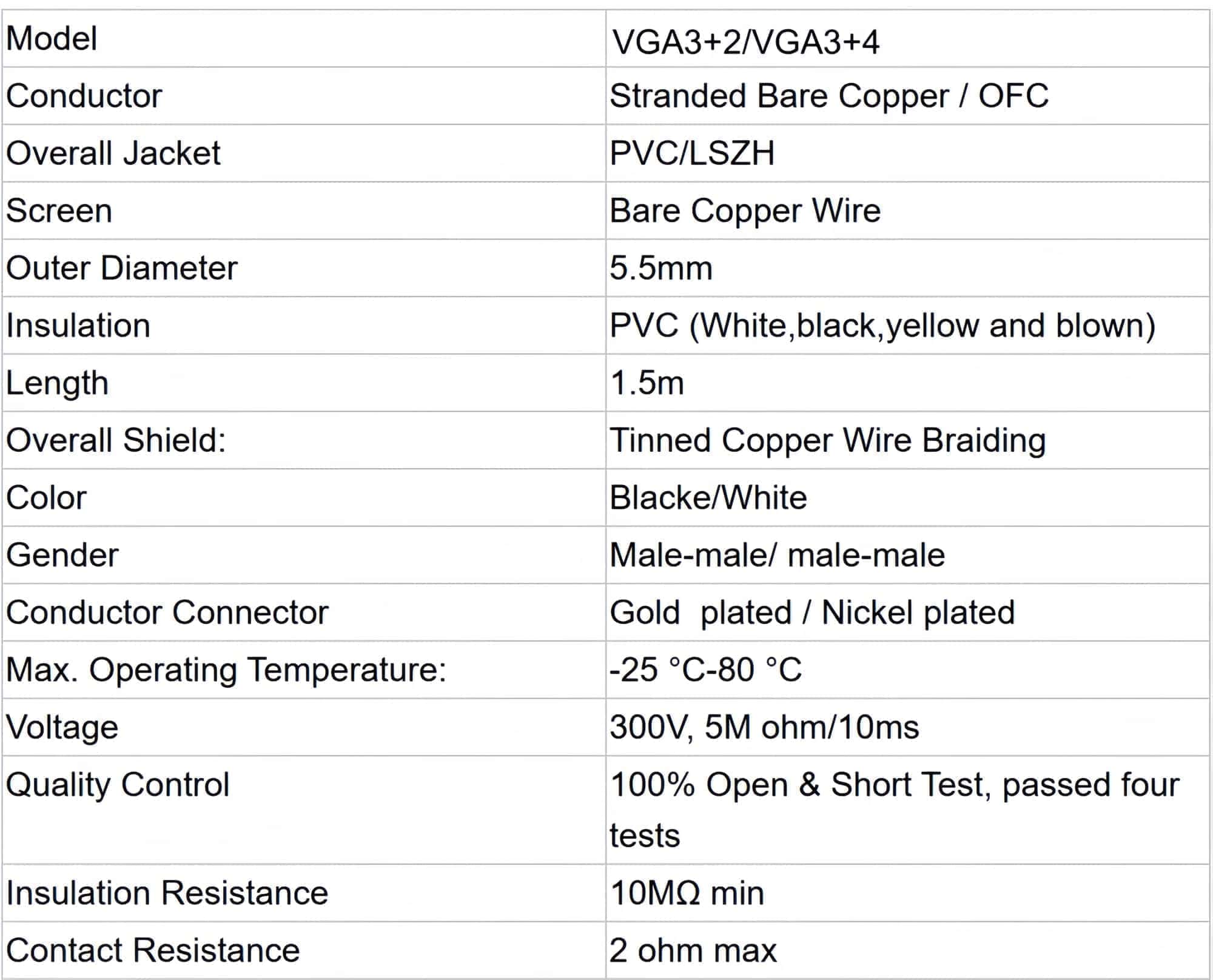Select the Quality Control row label
Image resolution: width=1213 pixels, height=980 pixels.
click(x=118, y=784)
